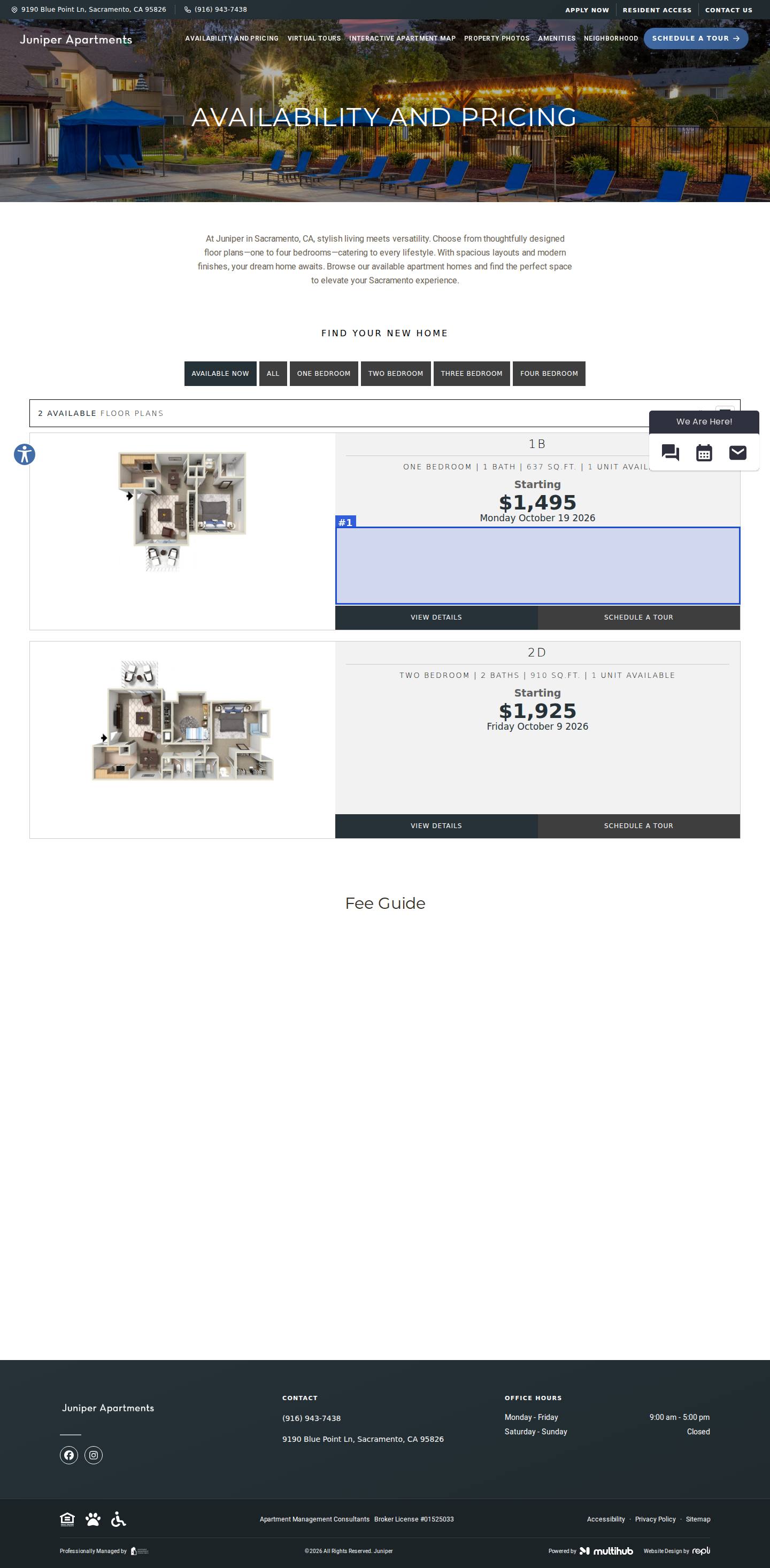Click the pet friendly paw icon

(x=93, y=1519)
